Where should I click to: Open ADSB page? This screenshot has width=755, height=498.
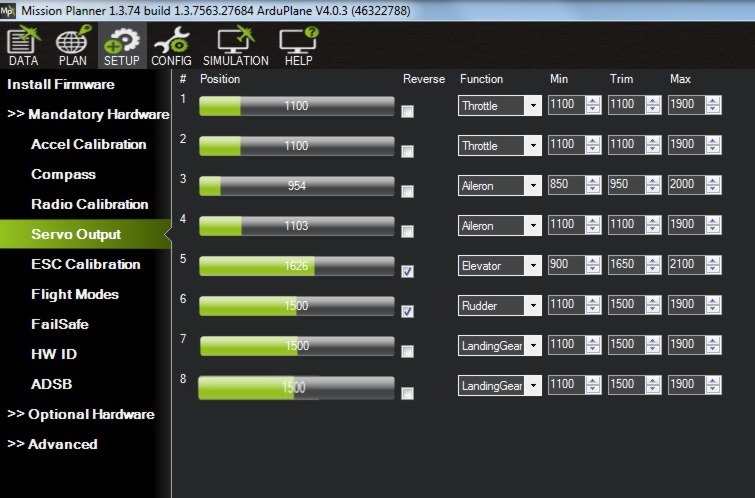coord(52,384)
